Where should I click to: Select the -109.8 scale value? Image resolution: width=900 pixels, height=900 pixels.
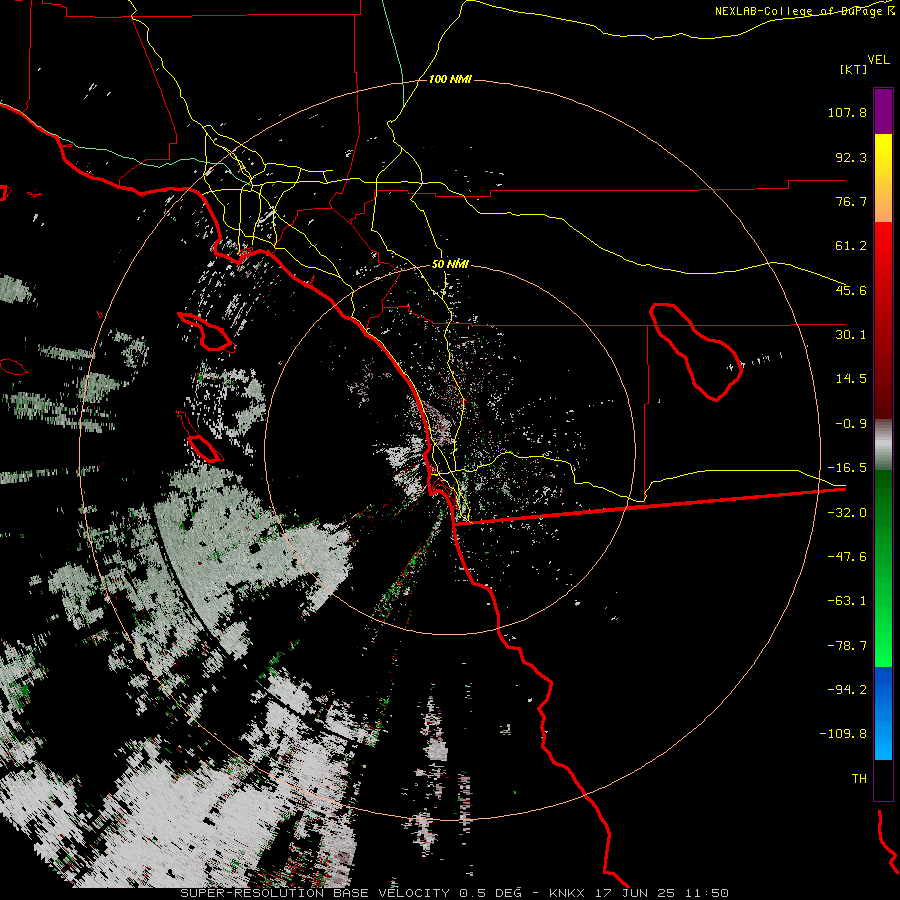click(x=843, y=734)
